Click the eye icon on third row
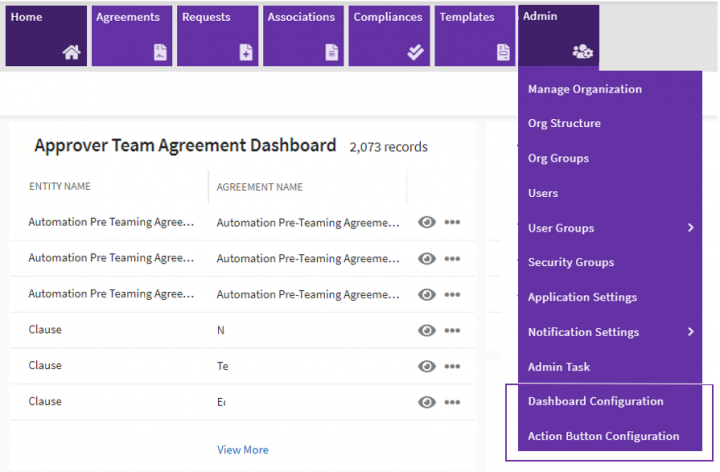This screenshot has height=472, width=720. pos(427,294)
